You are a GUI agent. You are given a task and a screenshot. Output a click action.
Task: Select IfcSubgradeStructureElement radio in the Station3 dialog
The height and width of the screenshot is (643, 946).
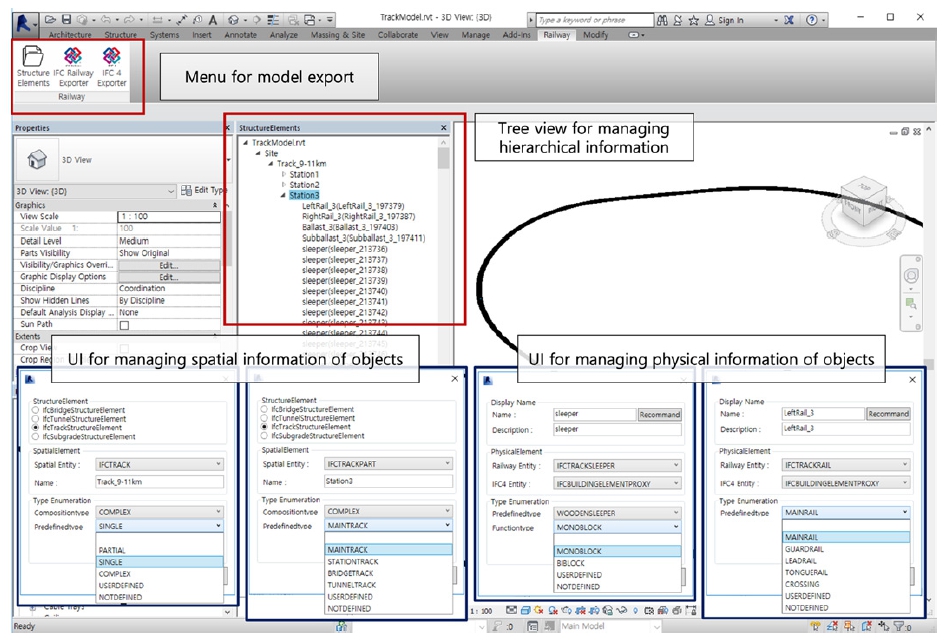pyautogui.click(x=265, y=437)
